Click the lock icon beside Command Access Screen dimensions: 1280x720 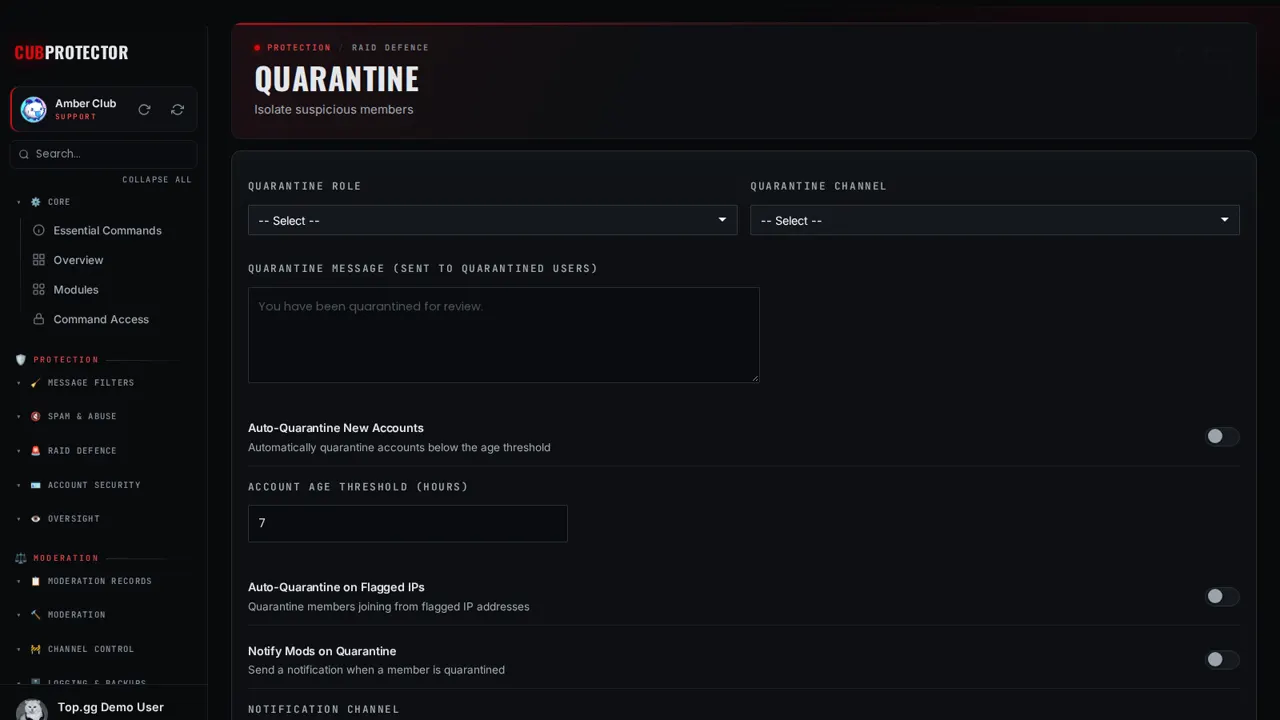[39, 319]
